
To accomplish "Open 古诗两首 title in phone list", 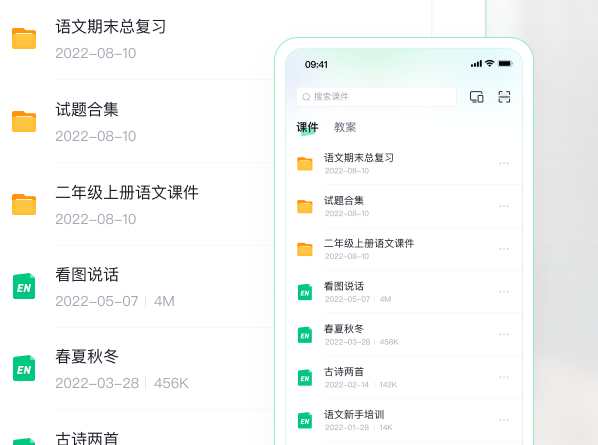I will pos(344,371).
